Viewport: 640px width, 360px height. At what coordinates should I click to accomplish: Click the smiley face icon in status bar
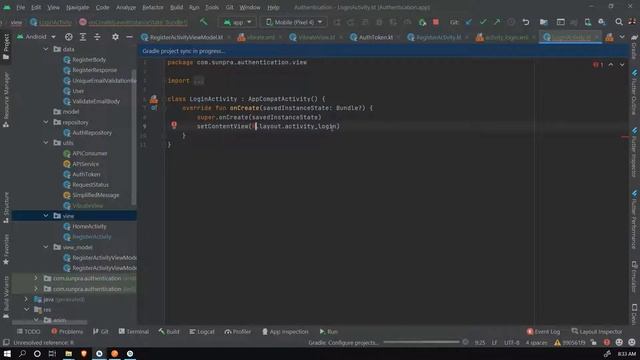click(x=619, y=342)
